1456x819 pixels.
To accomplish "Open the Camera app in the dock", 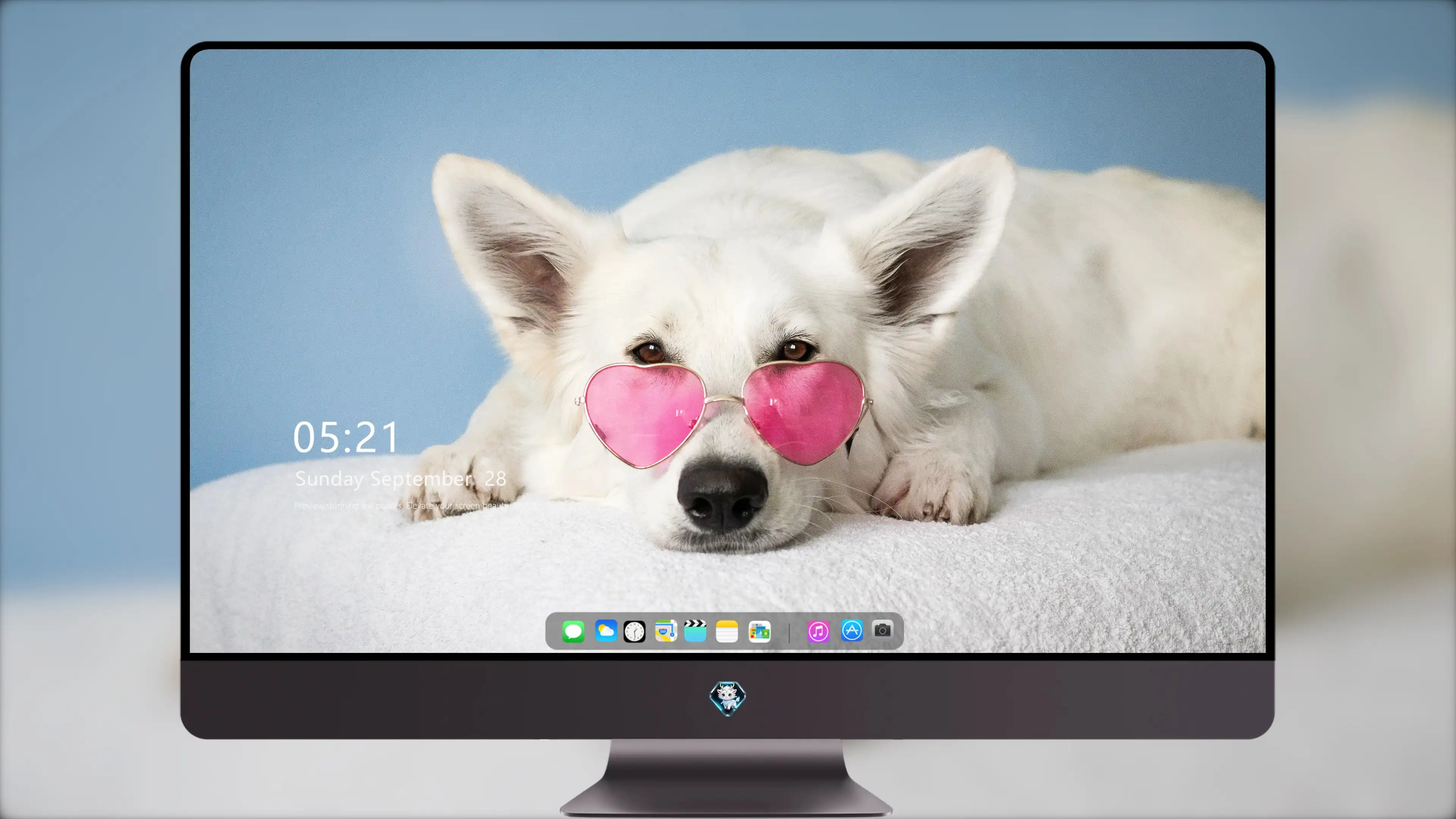I will click(882, 630).
